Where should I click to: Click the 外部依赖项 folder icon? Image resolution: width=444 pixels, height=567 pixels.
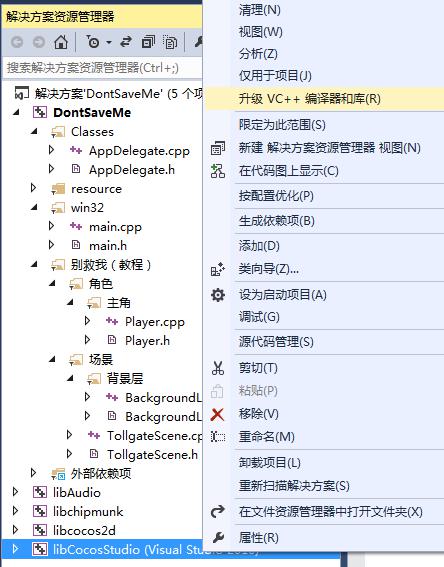click(x=58, y=474)
